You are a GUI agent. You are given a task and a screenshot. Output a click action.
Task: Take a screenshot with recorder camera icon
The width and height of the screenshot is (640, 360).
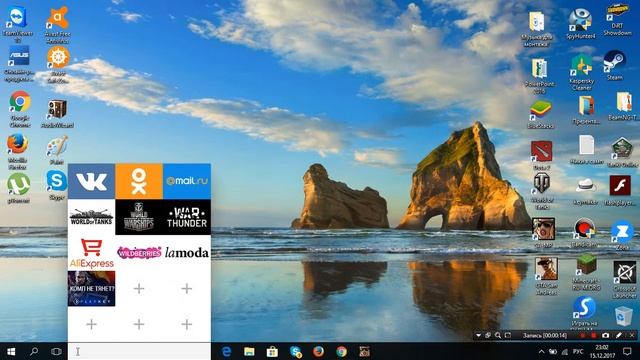tap(606, 336)
